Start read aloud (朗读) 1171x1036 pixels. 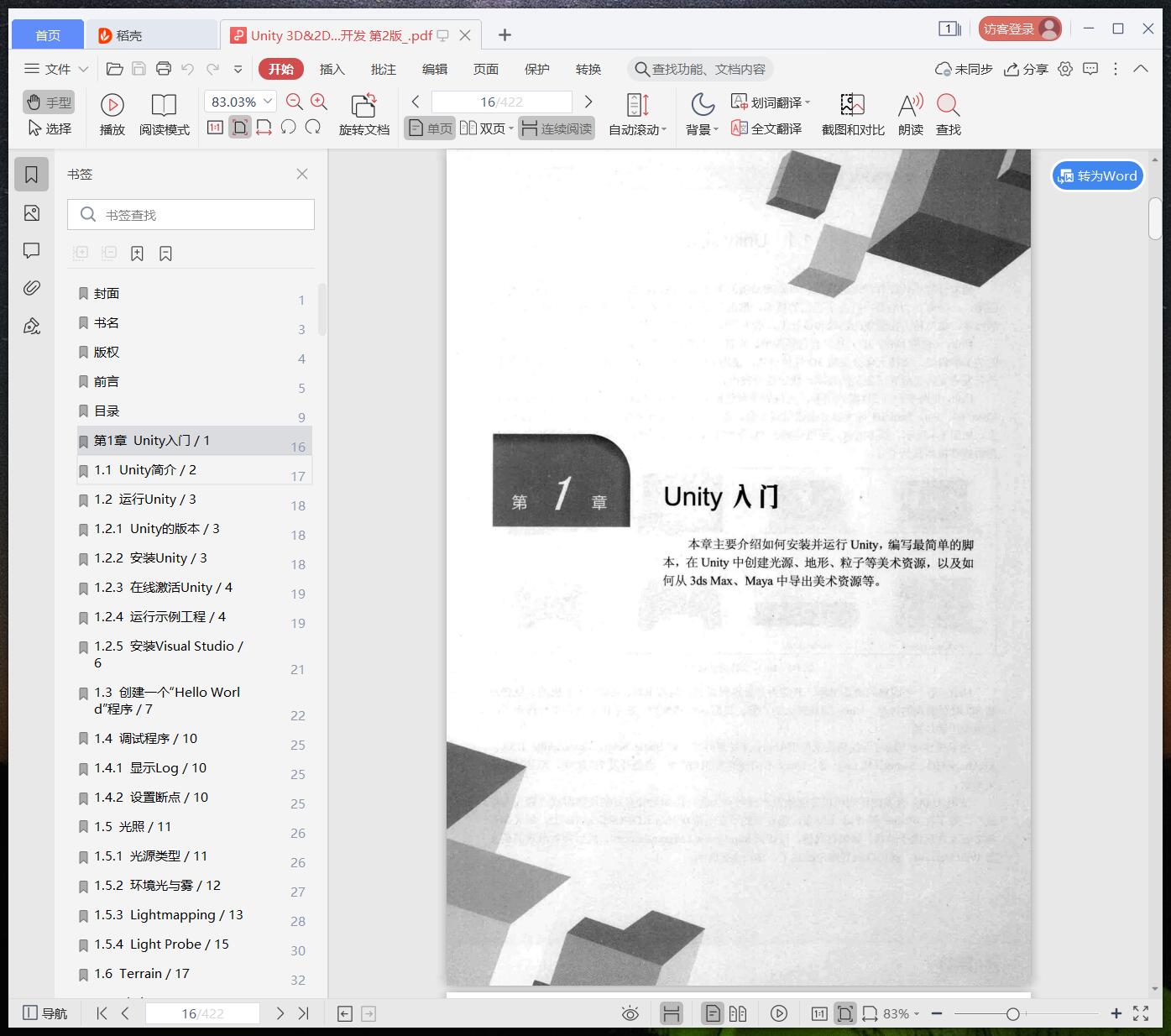(911, 115)
